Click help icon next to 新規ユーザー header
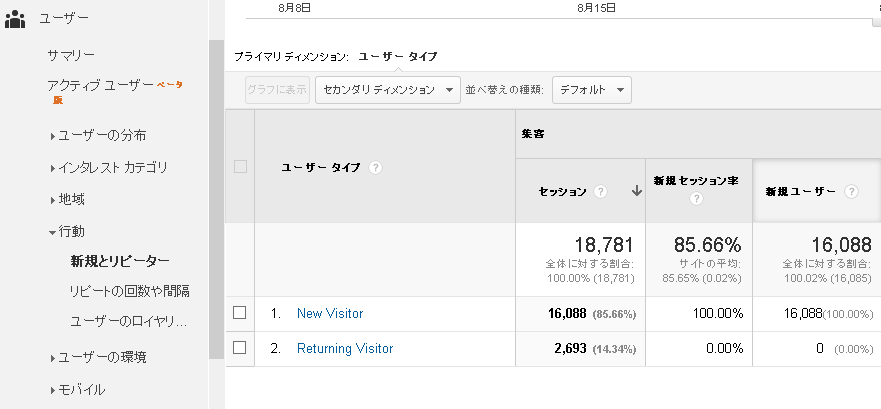Viewport: 881px width, 409px height. pyautogui.click(x=851, y=192)
